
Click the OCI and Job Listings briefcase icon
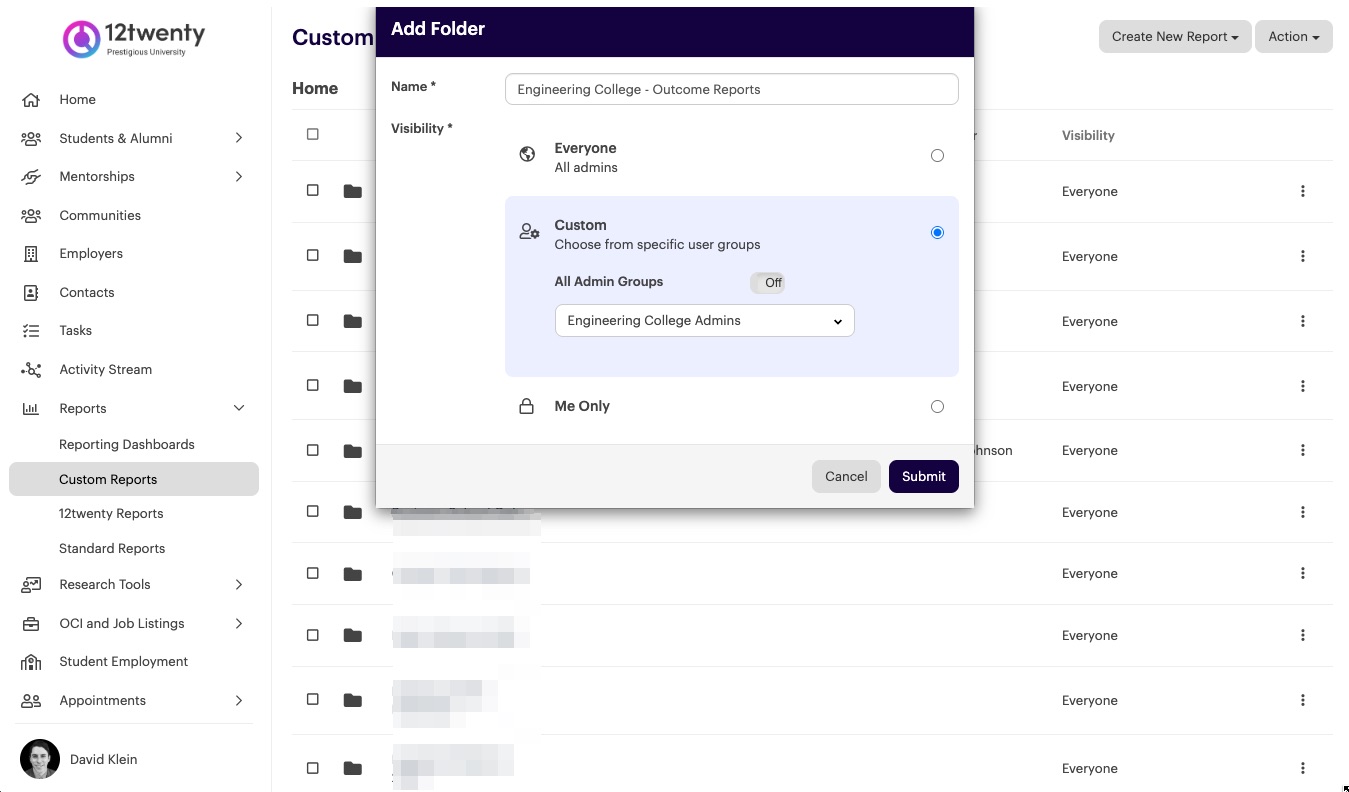pos(31,624)
